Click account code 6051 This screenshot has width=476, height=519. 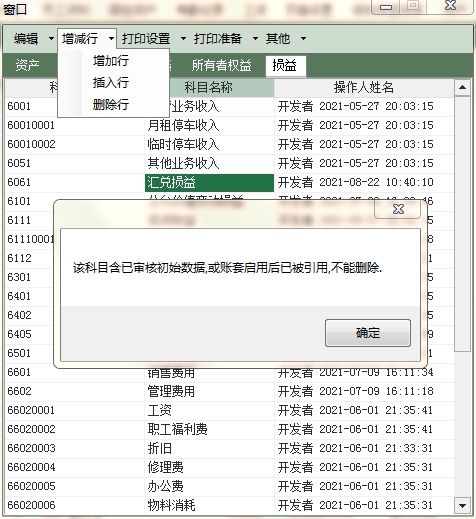click(x=19, y=163)
